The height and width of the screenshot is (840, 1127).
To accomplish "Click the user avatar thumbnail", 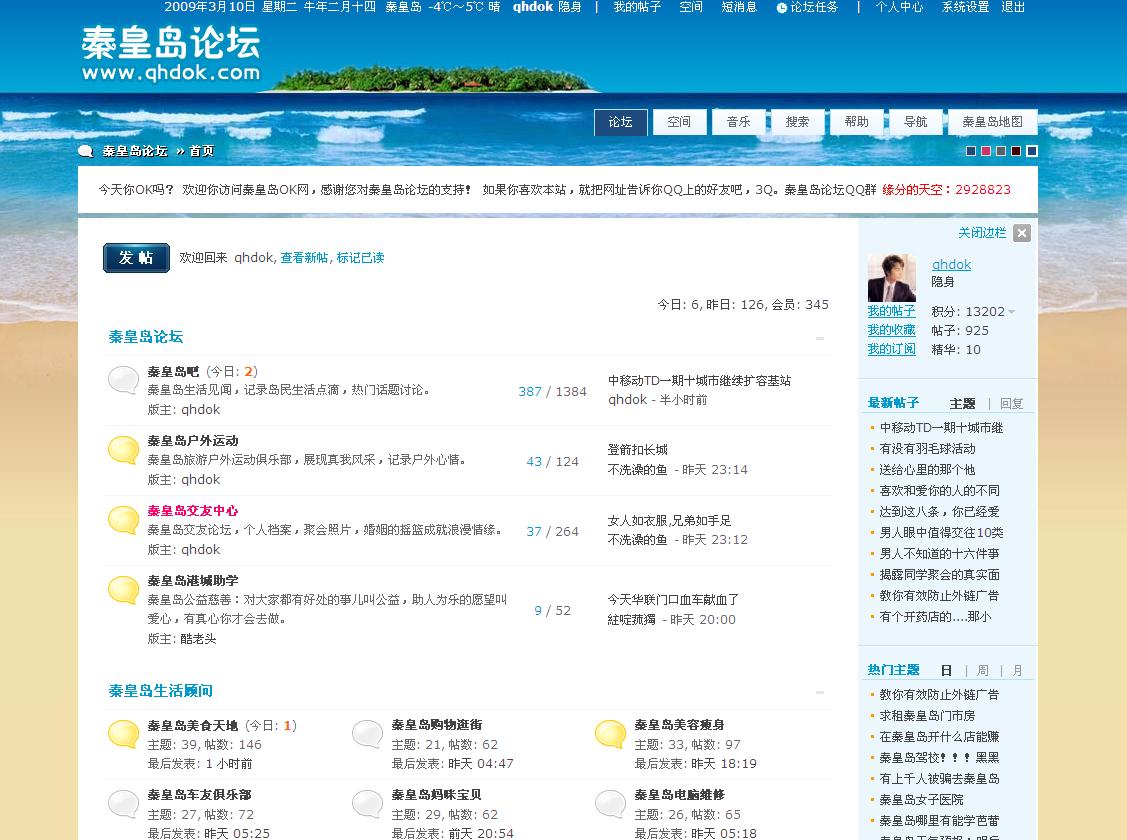I will [x=891, y=278].
